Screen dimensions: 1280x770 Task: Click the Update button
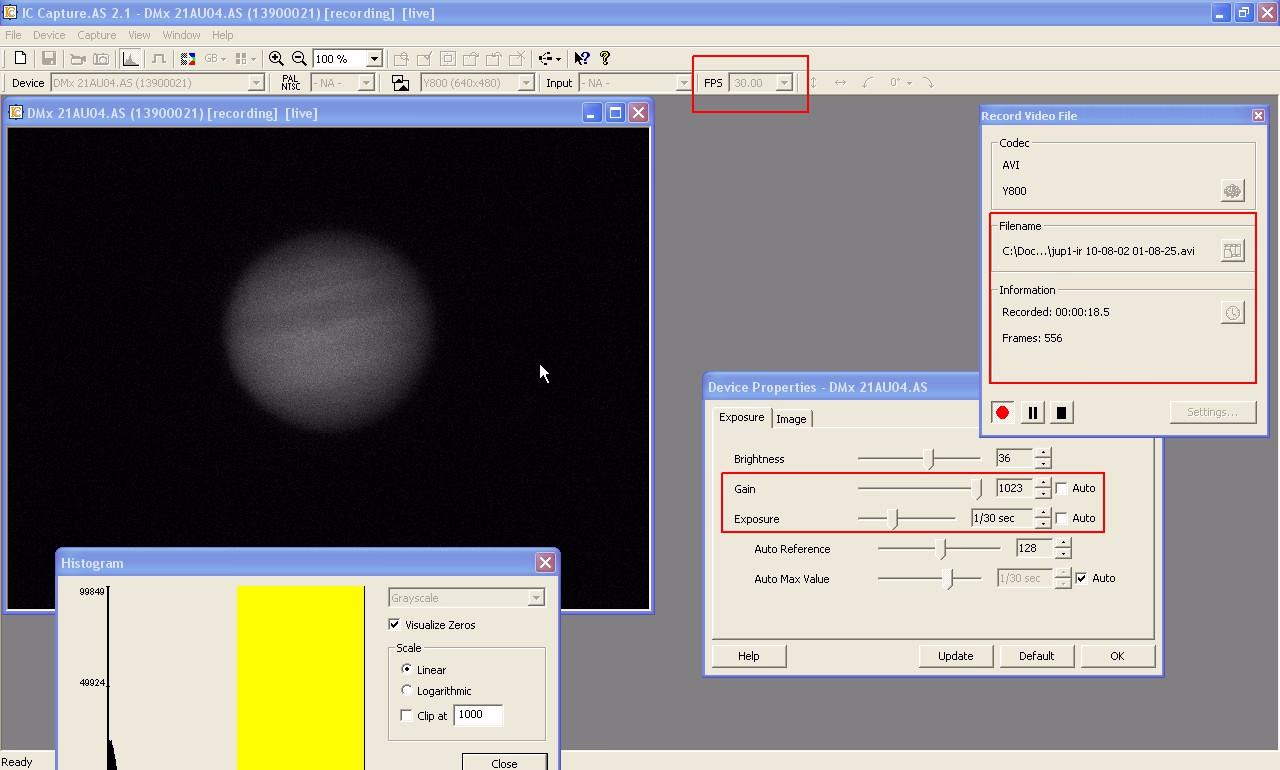click(955, 656)
